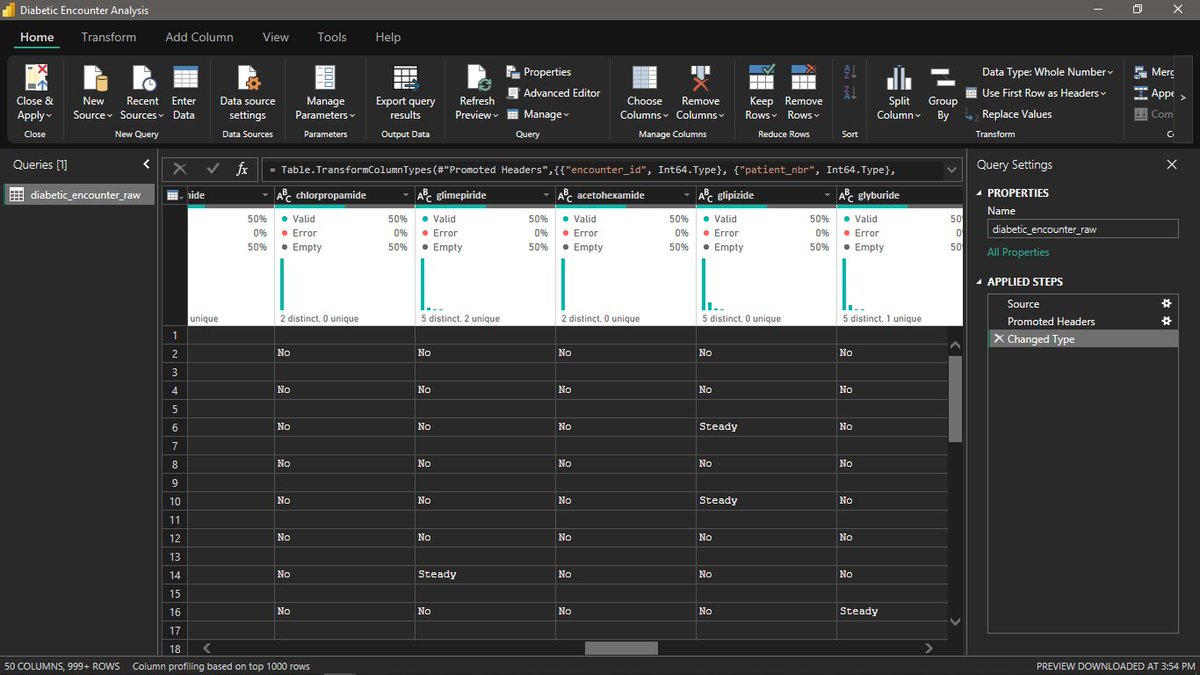Open the Data Type: Whole Number dropdown
This screenshot has width=1200, height=675.
pos(1047,72)
